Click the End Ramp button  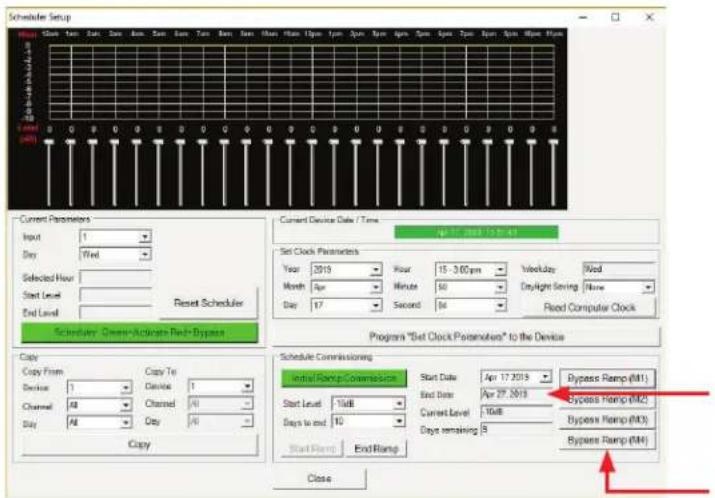376,449
